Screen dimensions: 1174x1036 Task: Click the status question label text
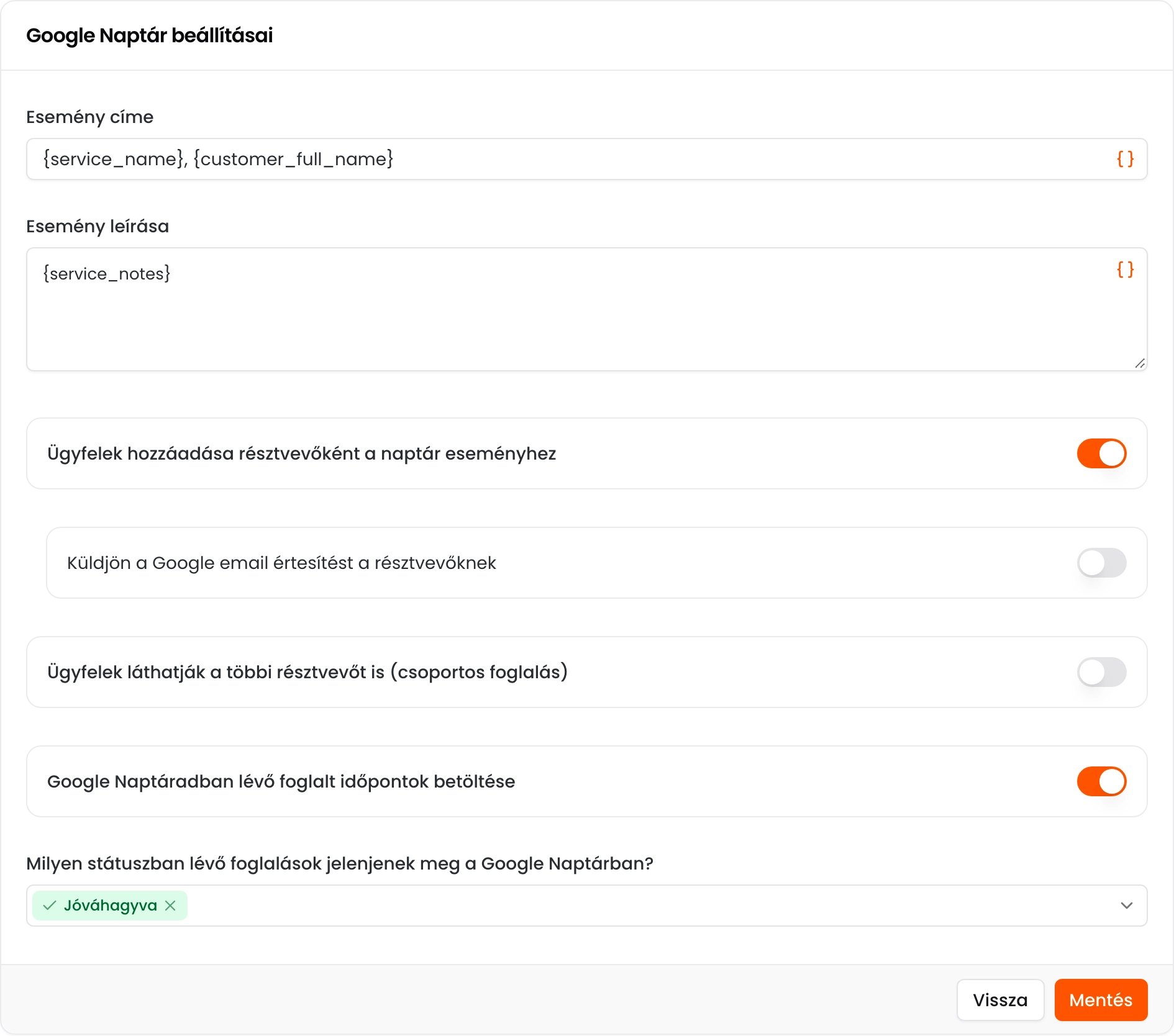coord(340,863)
